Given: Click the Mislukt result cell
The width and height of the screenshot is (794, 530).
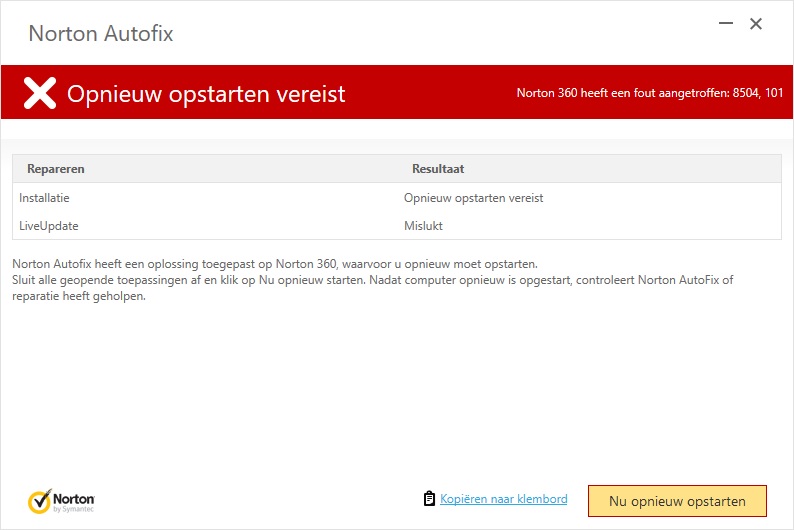Looking at the screenshot, I should (x=423, y=226).
